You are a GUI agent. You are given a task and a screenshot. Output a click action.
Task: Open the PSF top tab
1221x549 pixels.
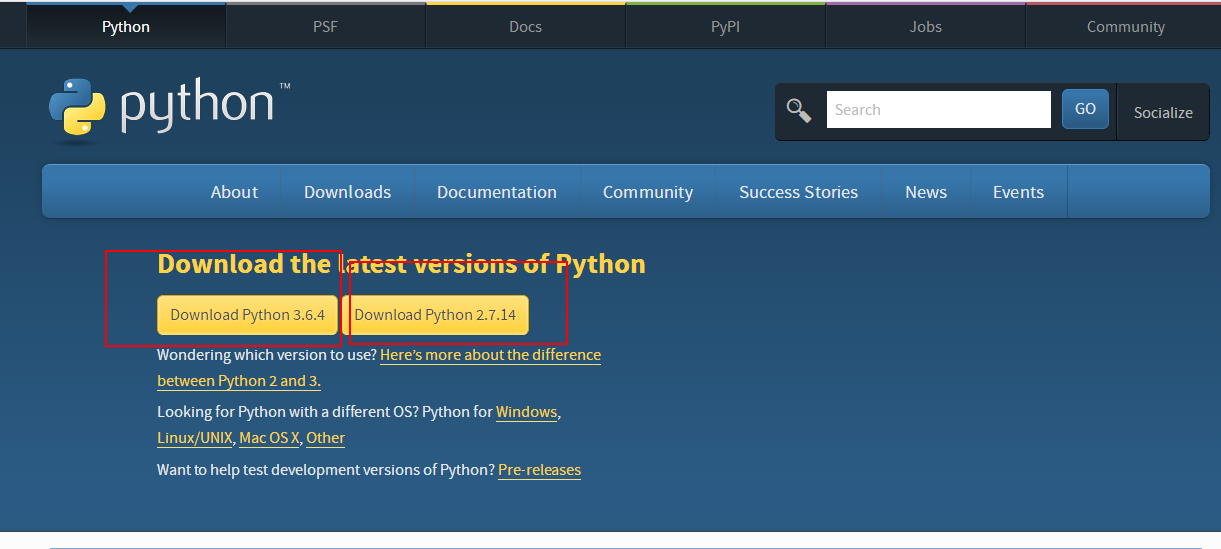326,27
